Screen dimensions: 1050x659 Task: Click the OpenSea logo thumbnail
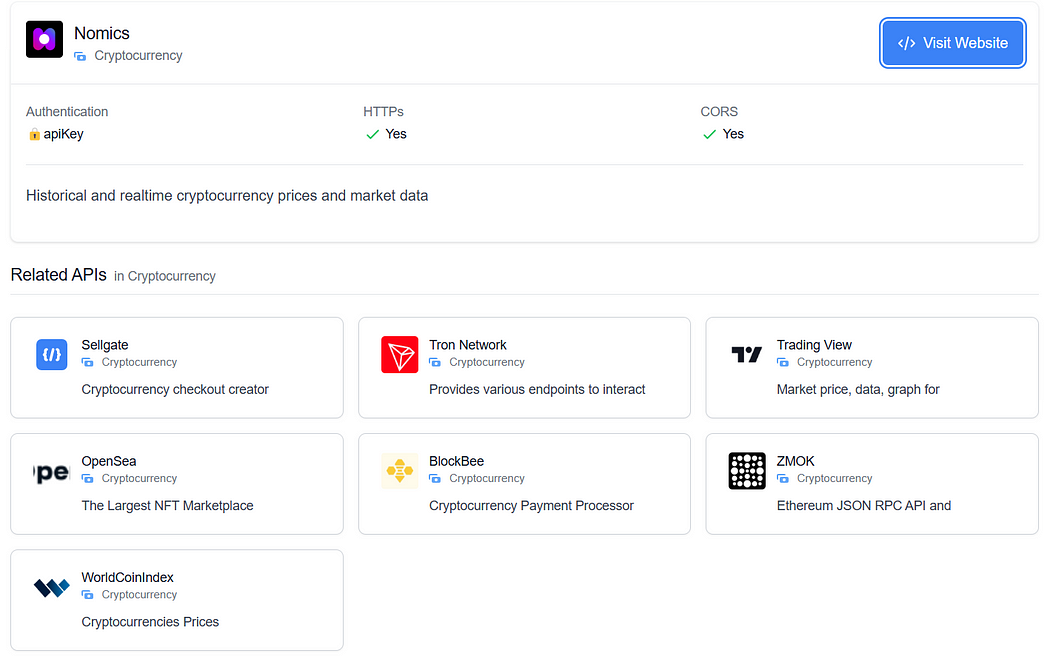tap(52, 472)
